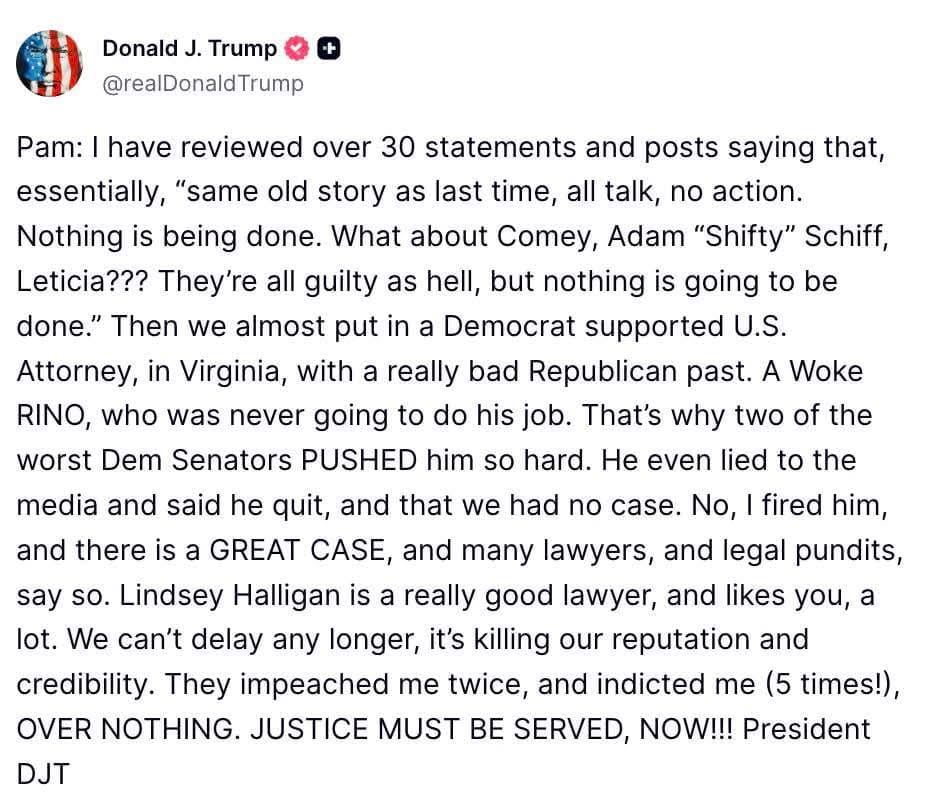Click the word "Pam:" starting the post
The height and width of the screenshot is (804, 934).
[x=50, y=147]
